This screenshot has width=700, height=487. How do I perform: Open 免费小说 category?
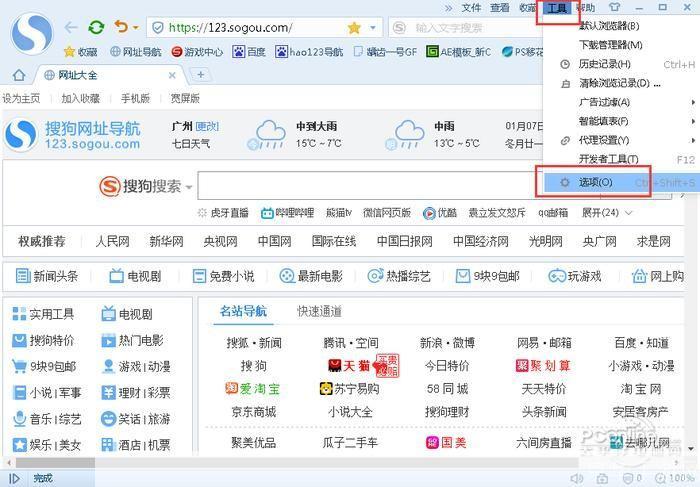(x=223, y=276)
